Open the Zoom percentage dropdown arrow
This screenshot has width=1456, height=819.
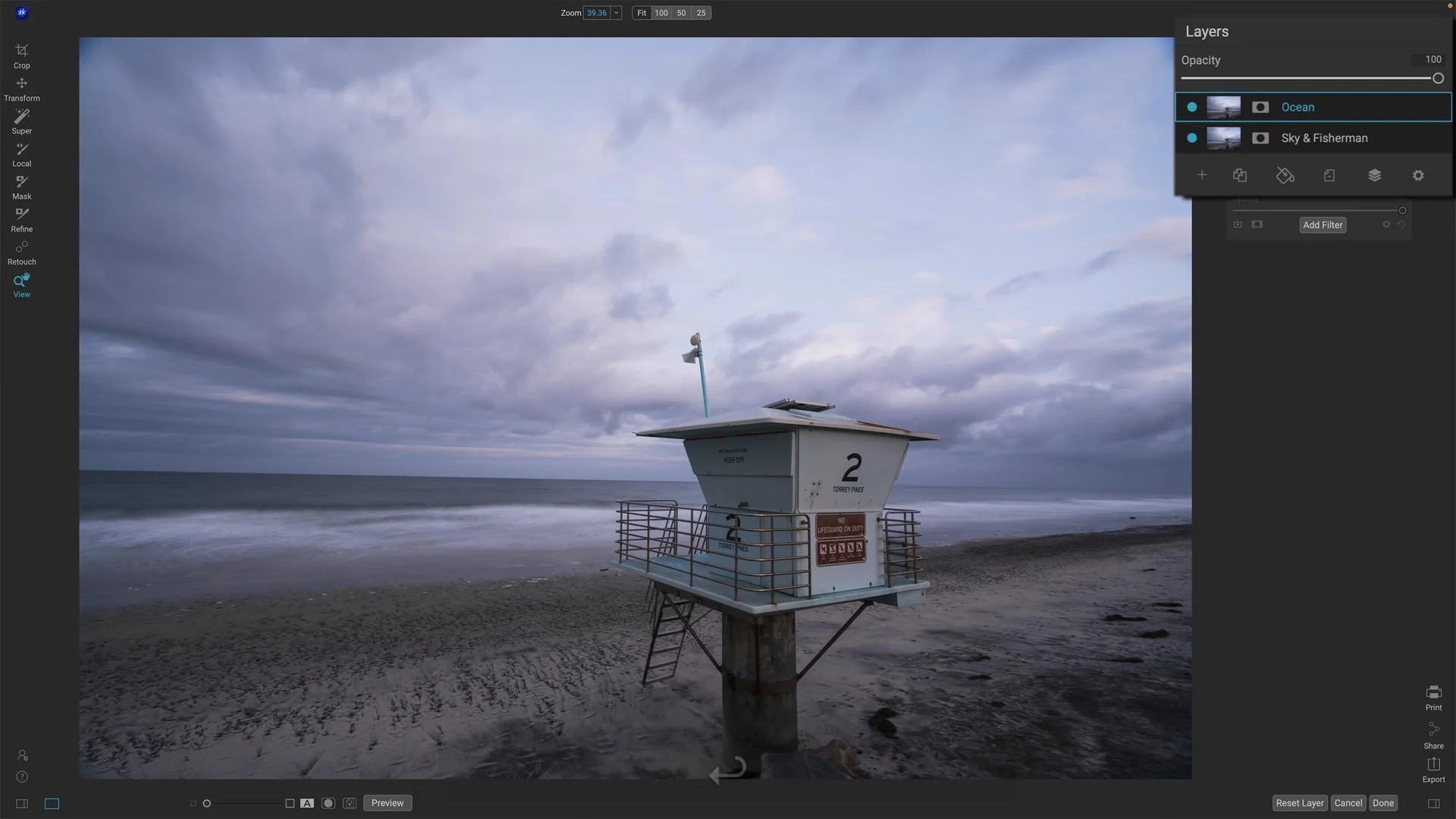coord(617,13)
